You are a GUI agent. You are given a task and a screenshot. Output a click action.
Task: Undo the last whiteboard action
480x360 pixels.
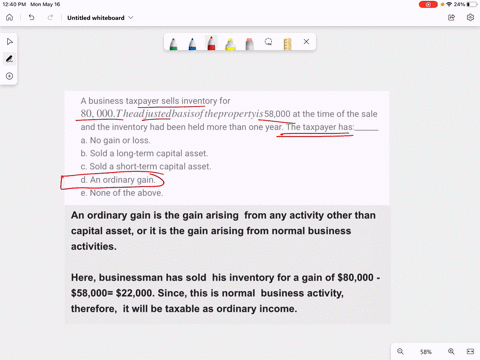(31, 17)
